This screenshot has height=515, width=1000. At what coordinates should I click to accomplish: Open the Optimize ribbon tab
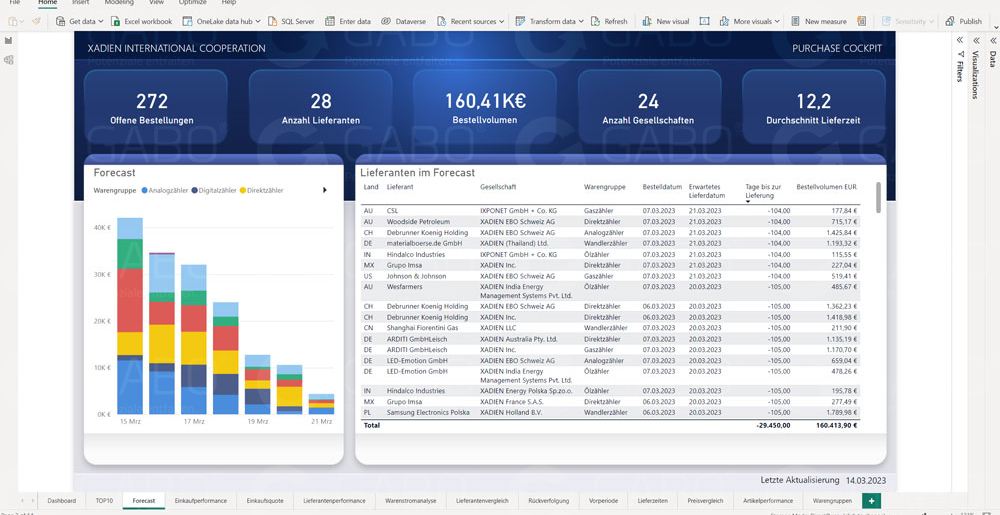(193, 3)
